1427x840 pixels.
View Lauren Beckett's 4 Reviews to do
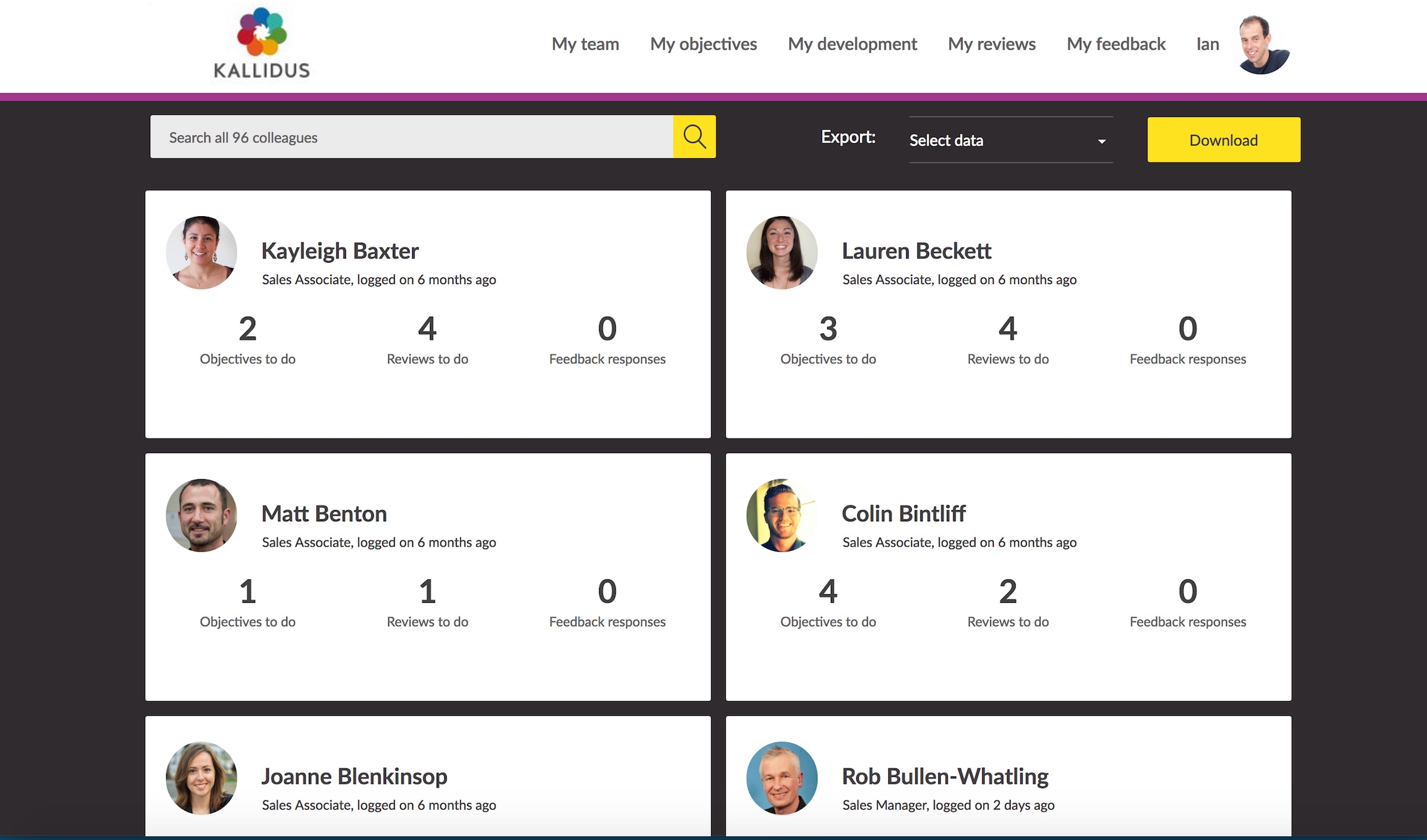point(1008,340)
